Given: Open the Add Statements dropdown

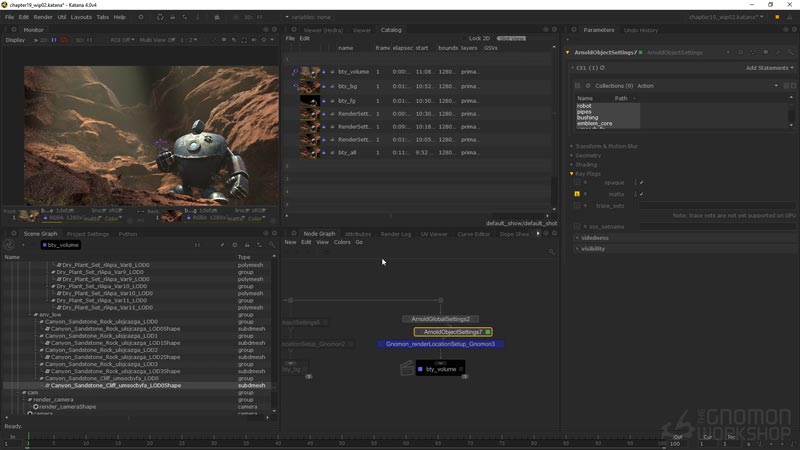Looking at the screenshot, I should tap(769, 68).
